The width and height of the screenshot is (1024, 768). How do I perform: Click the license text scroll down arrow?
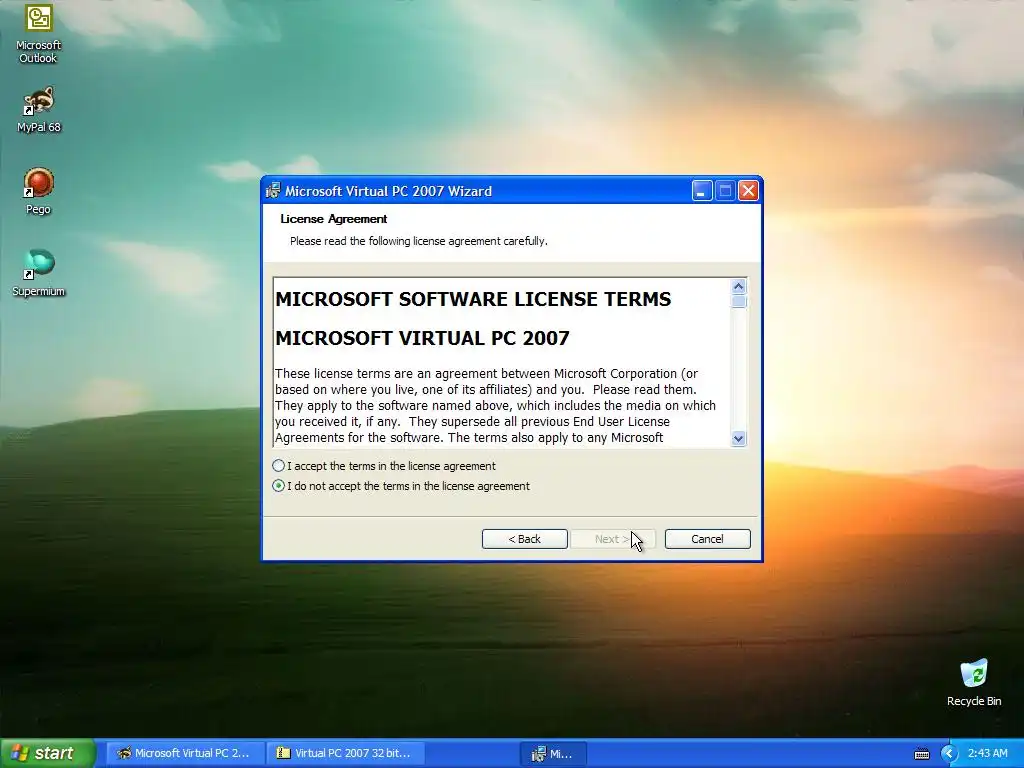coord(739,438)
